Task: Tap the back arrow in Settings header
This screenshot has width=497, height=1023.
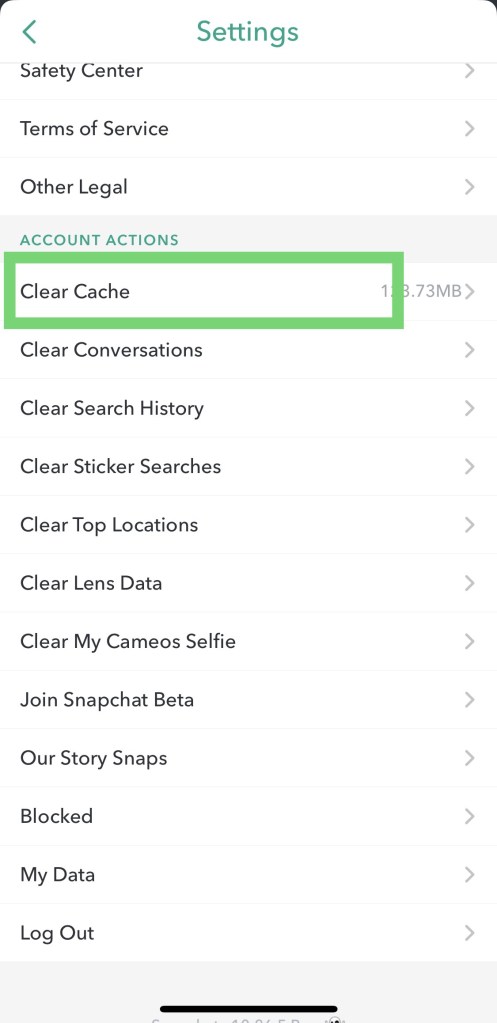Action: click(x=29, y=31)
